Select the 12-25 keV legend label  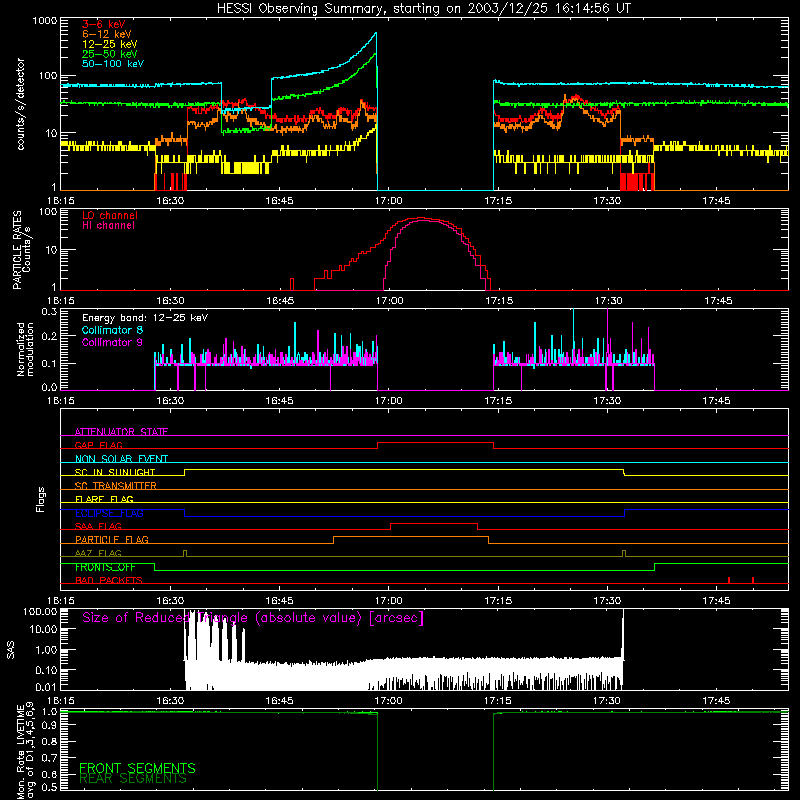(x=110, y=44)
